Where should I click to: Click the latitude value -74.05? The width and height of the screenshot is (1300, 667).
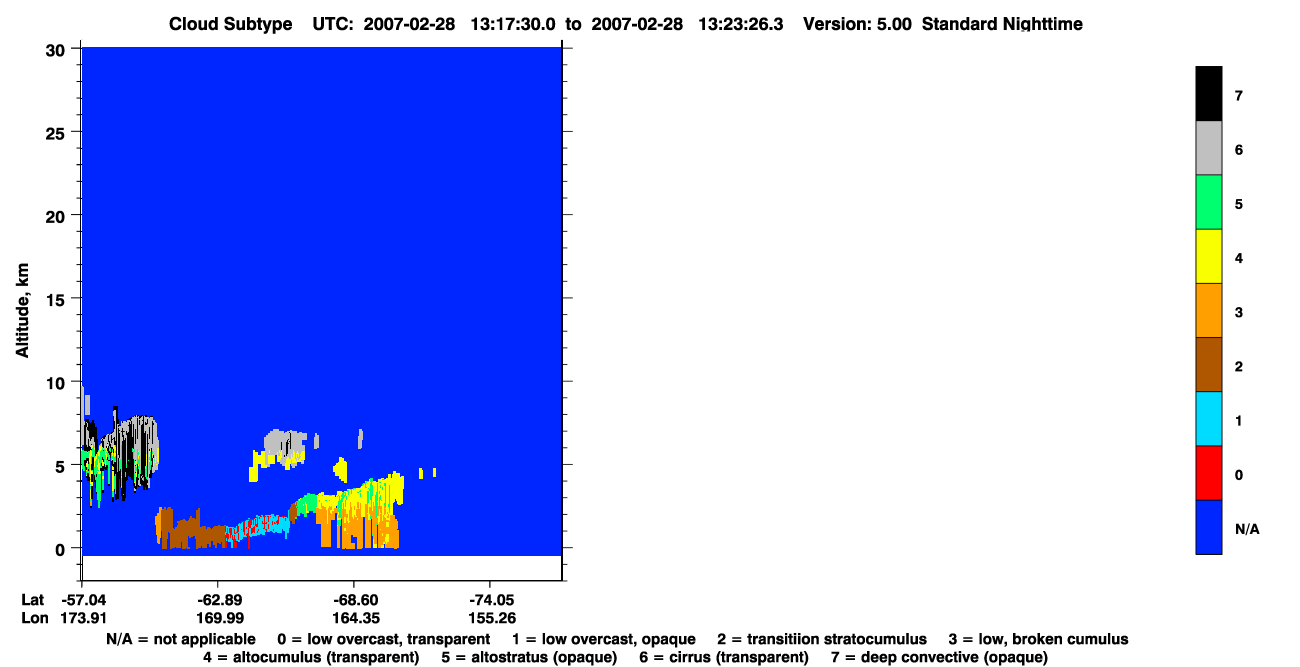click(489, 600)
